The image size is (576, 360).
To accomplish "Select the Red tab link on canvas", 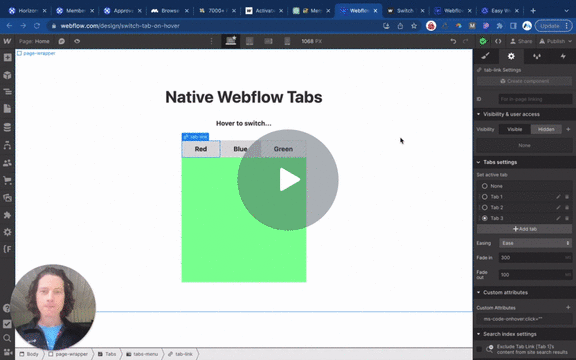I will click(201, 149).
